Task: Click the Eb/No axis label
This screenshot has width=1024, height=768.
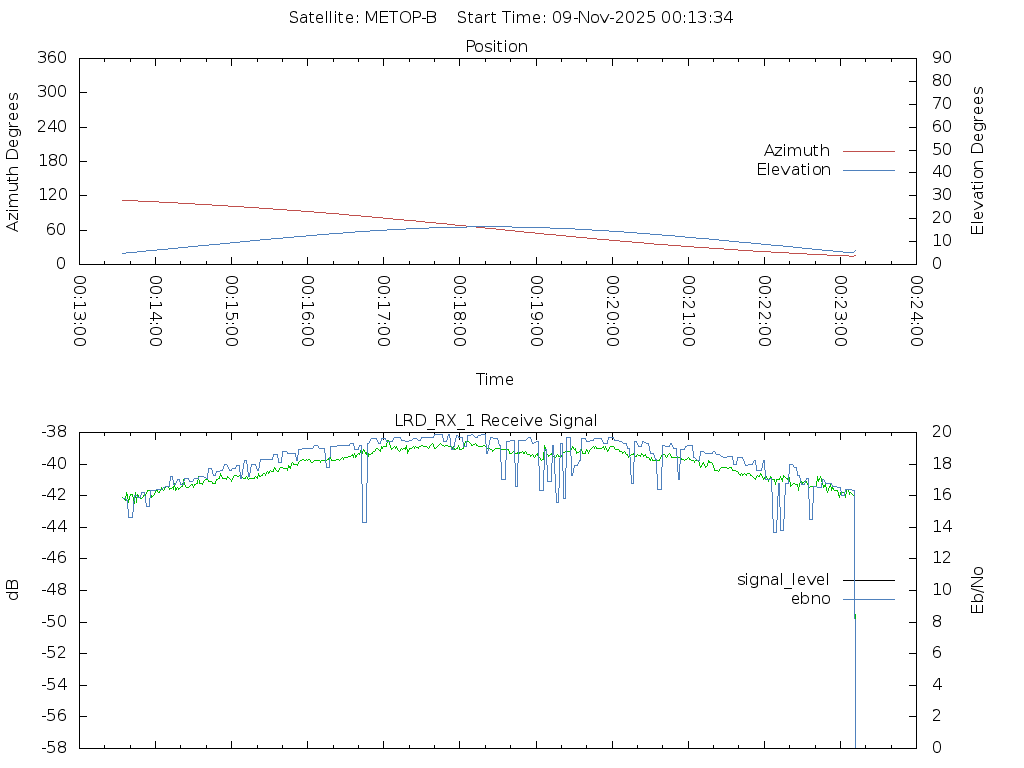Action: [978, 589]
